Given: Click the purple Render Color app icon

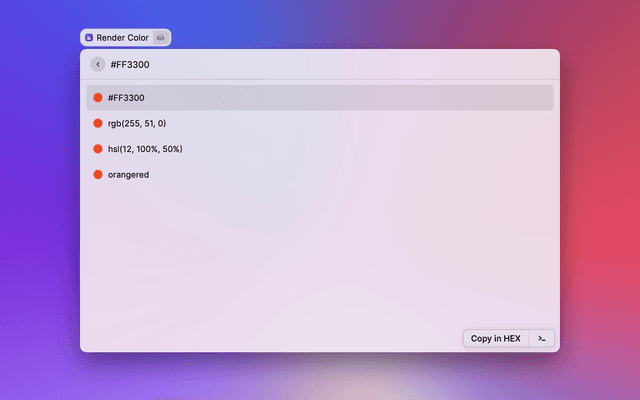Looking at the screenshot, I should (x=89, y=37).
